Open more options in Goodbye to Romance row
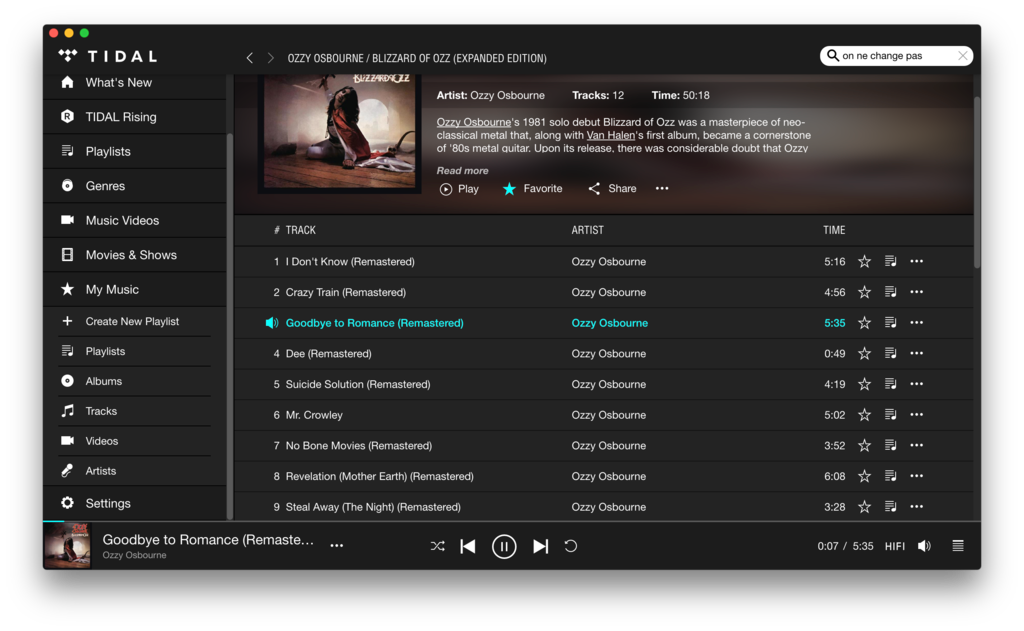This screenshot has height=631, width=1024. 917,323
